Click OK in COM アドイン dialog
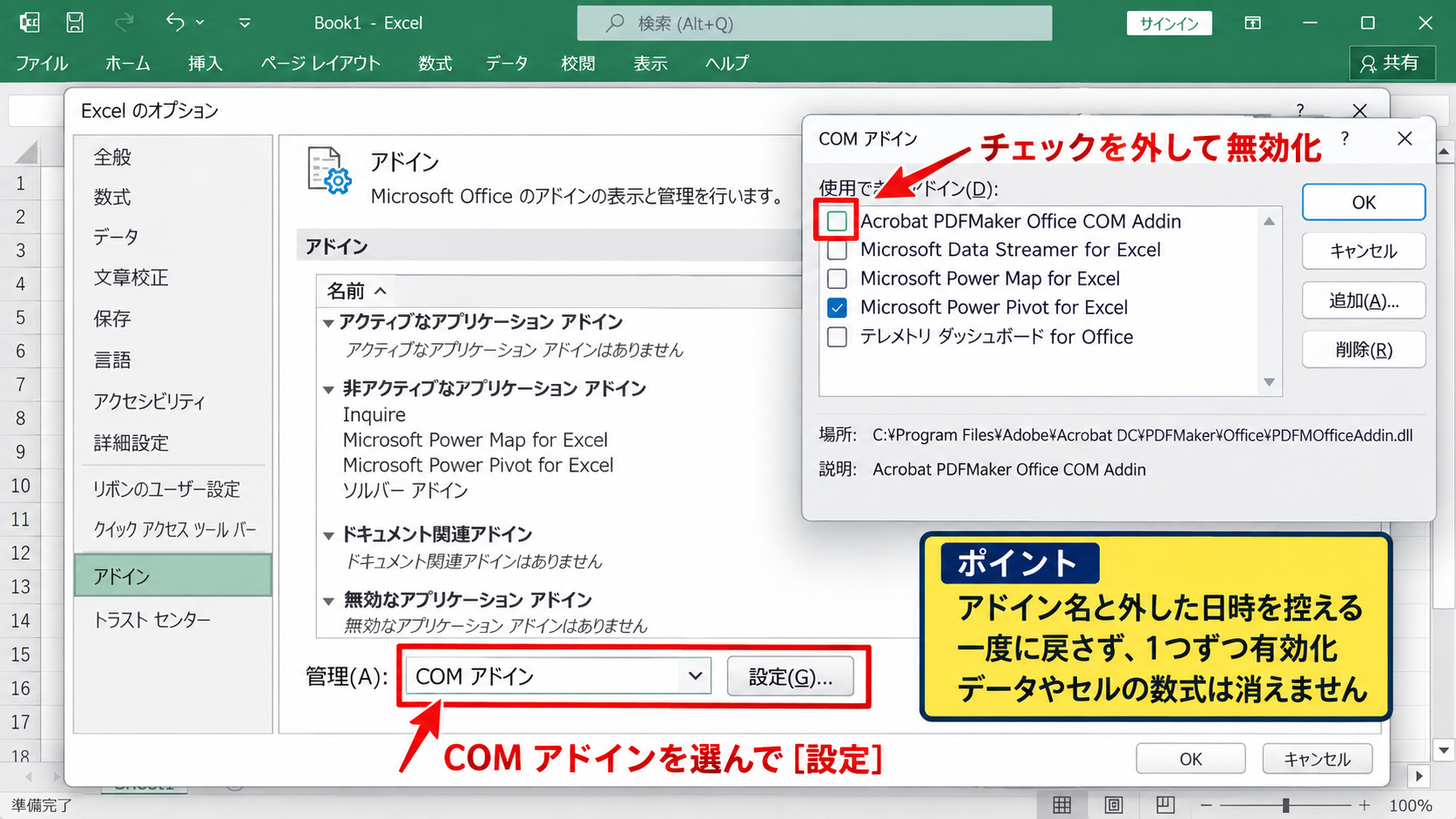Screen dimensions: 1456x819 pyautogui.click(x=1364, y=202)
